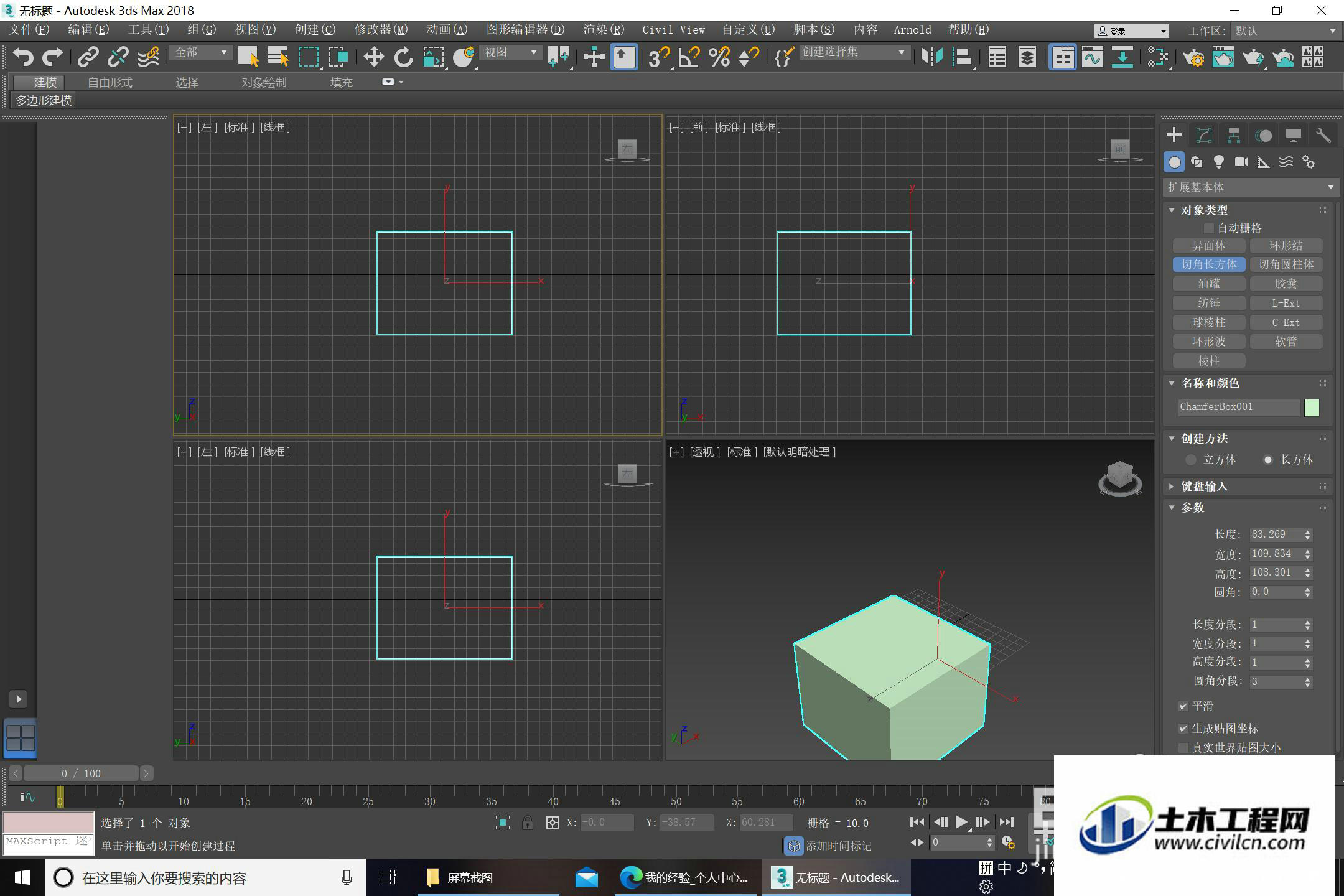
Task: Toggle selection lock icon
Action: (x=527, y=823)
